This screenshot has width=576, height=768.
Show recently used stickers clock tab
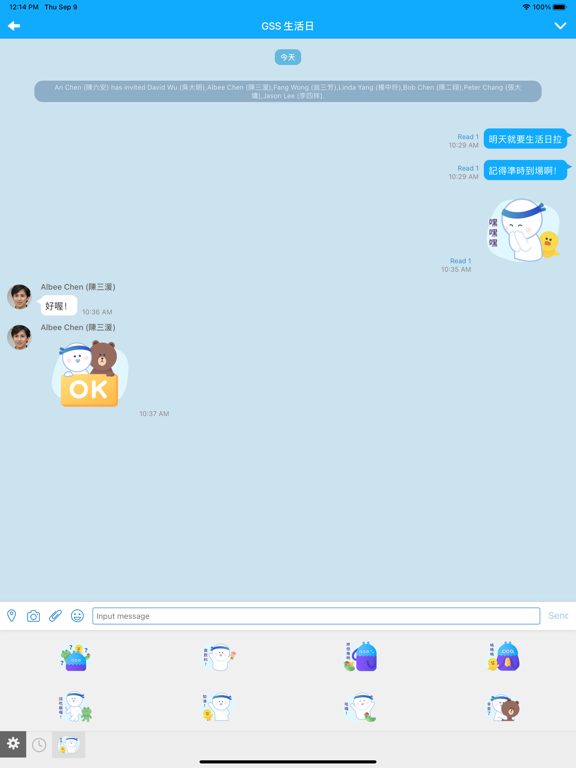(x=39, y=745)
